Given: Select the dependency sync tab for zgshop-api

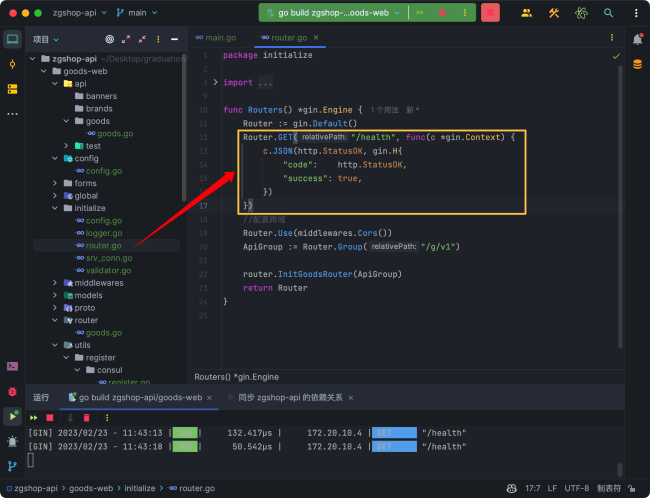Looking at the screenshot, I should click(x=290, y=397).
